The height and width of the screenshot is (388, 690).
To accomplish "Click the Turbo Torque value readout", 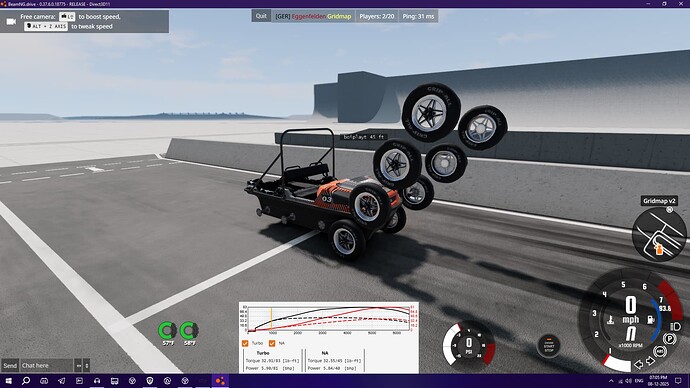I will pyautogui.click(x=272, y=361).
